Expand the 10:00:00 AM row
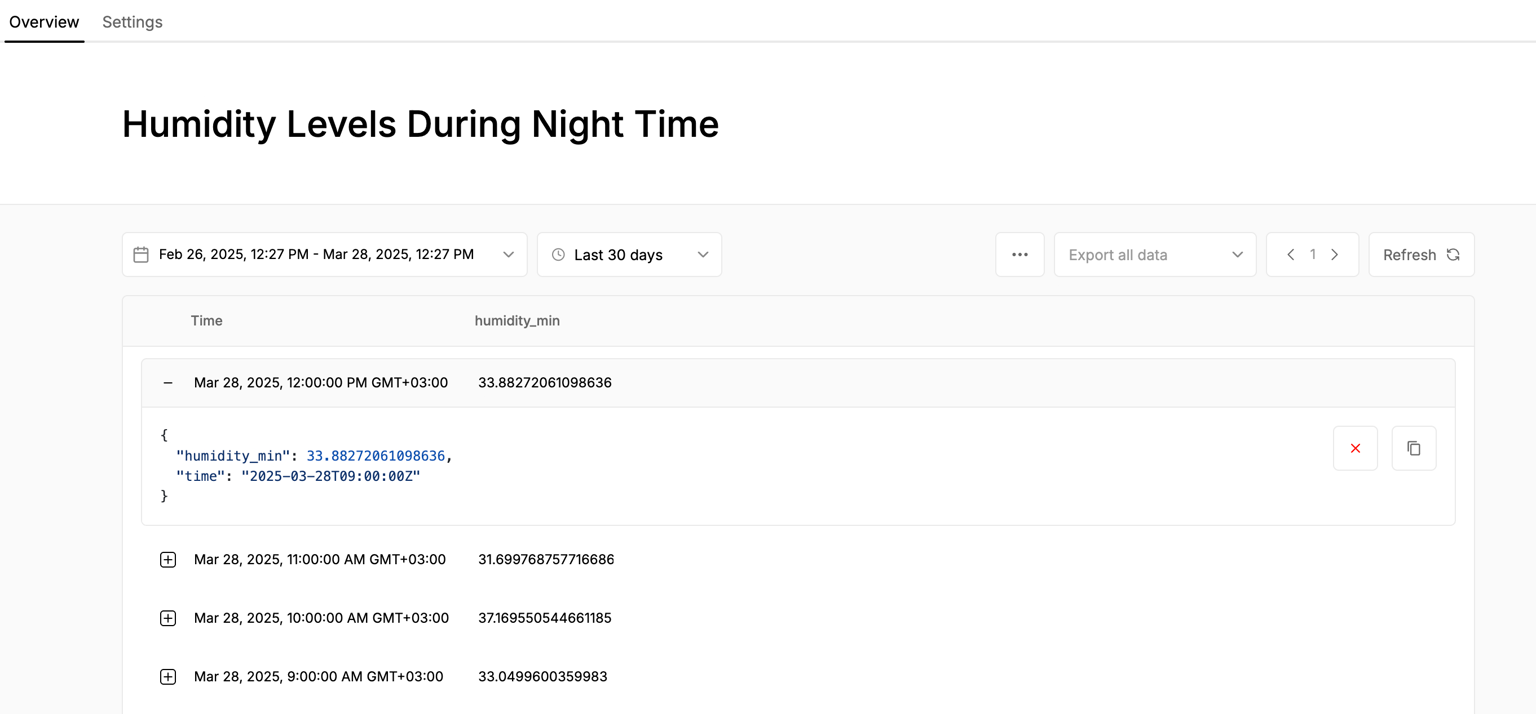The image size is (1536, 714). 168,619
